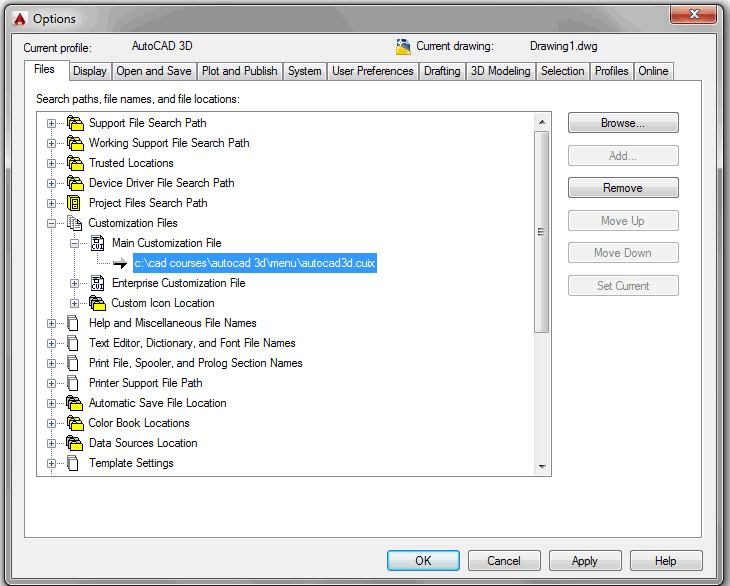Screen dimensions: 730x586
Task: Expand Automatic Save File Location node
Action: pyautogui.click(x=52, y=403)
